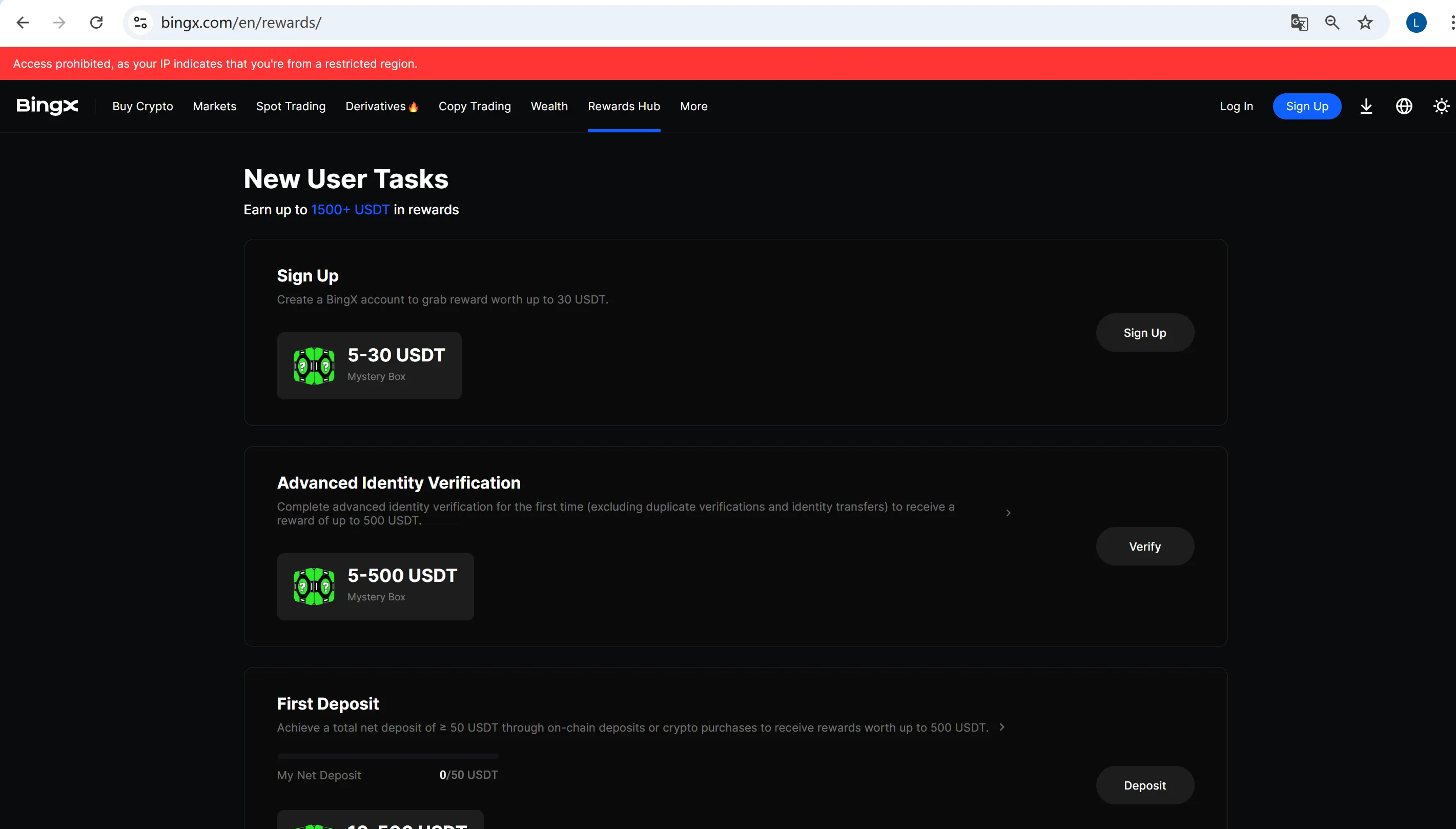Click the Sign Up task mystery box icon

click(x=314, y=366)
